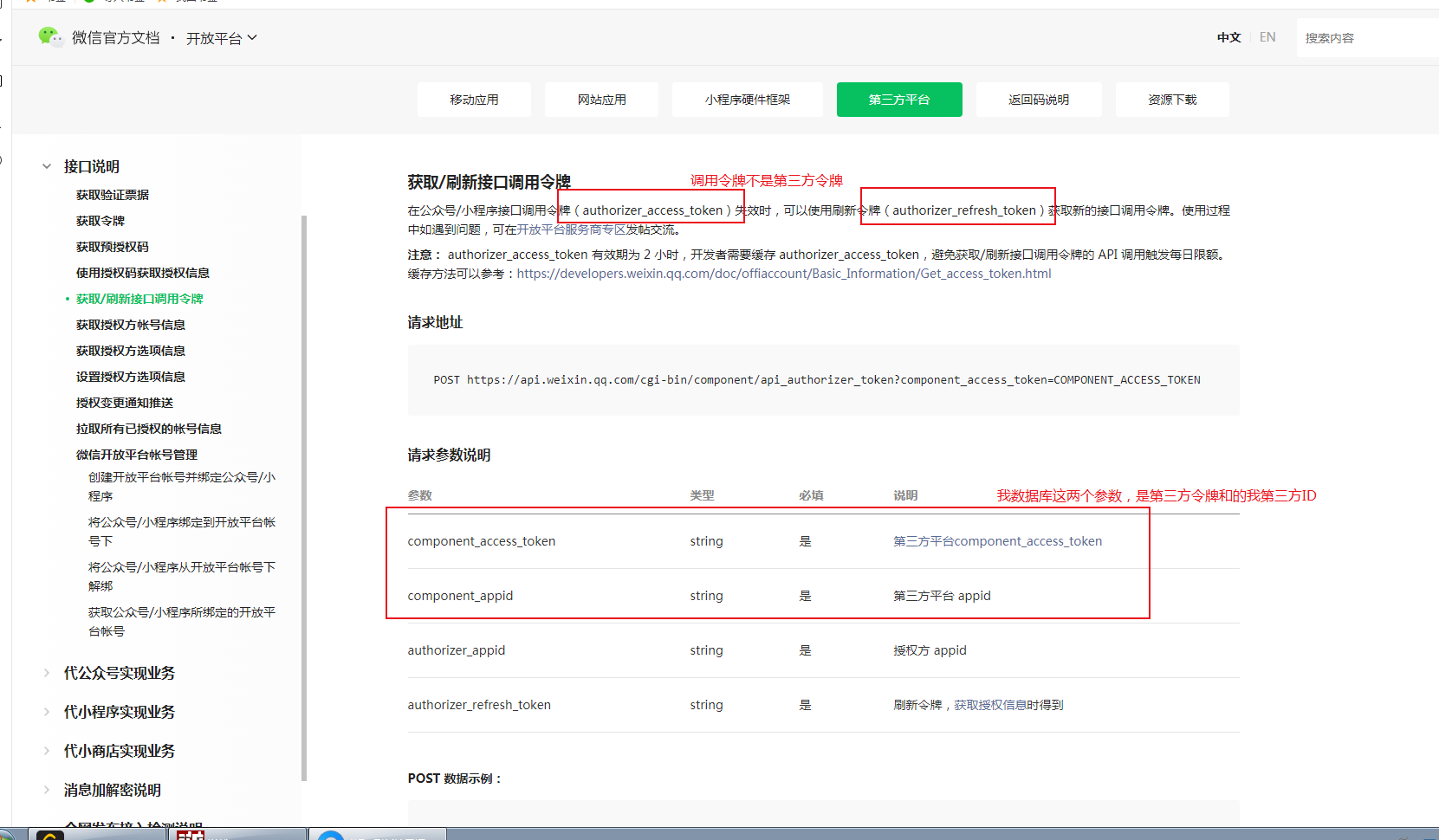The image size is (1439, 840).
Task: Click the 授权方 appid description cell
Action: [x=930, y=650]
